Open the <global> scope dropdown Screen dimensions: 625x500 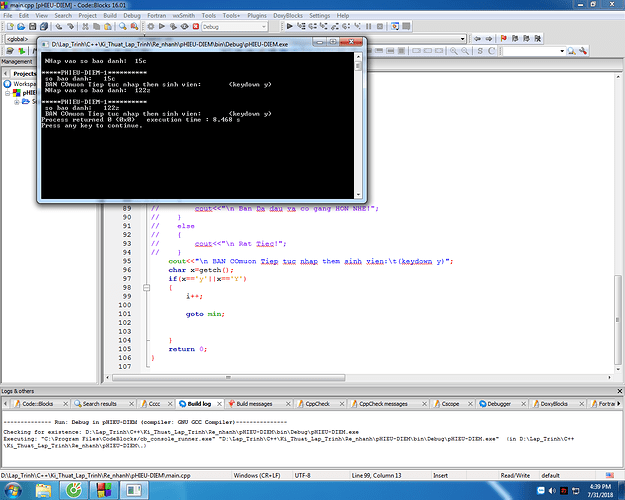click(x=18, y=40)
